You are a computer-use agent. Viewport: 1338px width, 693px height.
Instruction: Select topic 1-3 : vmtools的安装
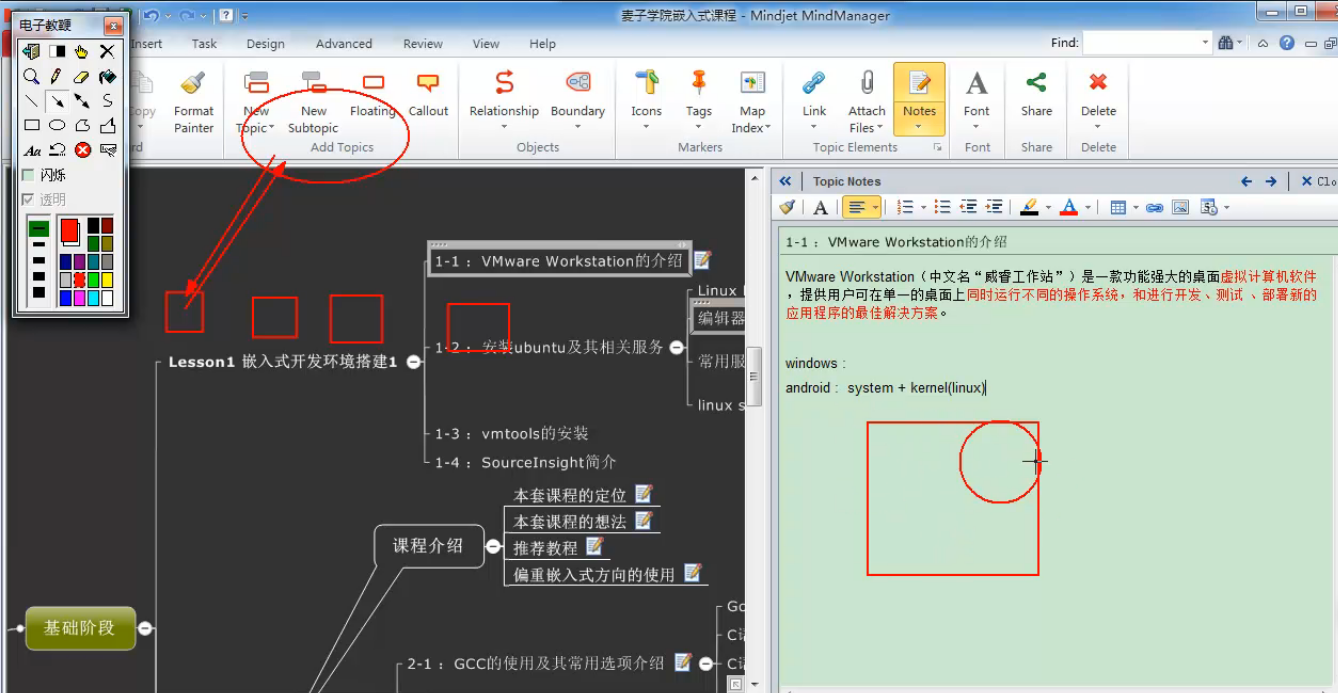click(x=511, y=434)
